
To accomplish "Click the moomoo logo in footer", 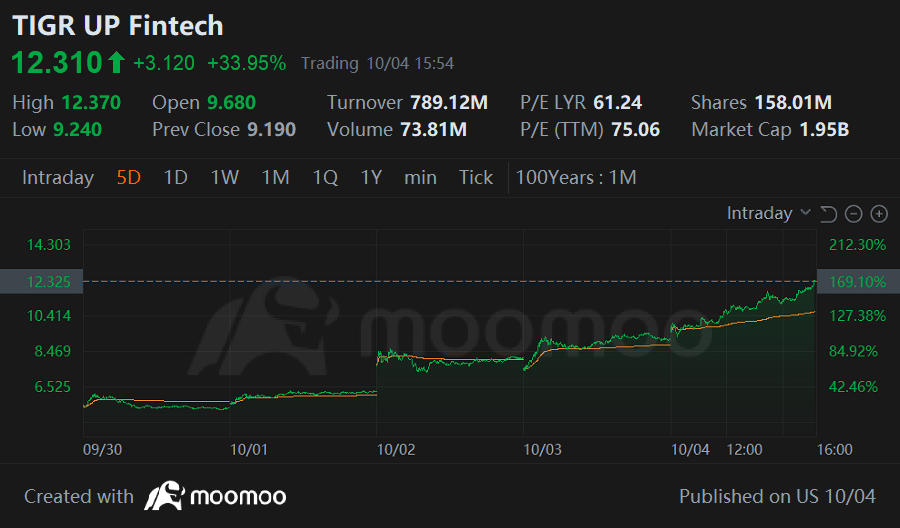I will [x=215, y=496].
